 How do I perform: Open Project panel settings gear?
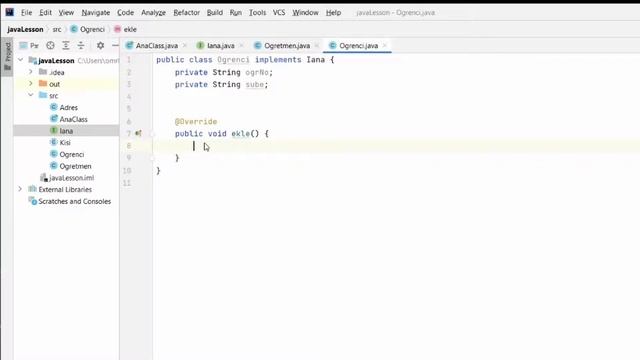[100, 46]
